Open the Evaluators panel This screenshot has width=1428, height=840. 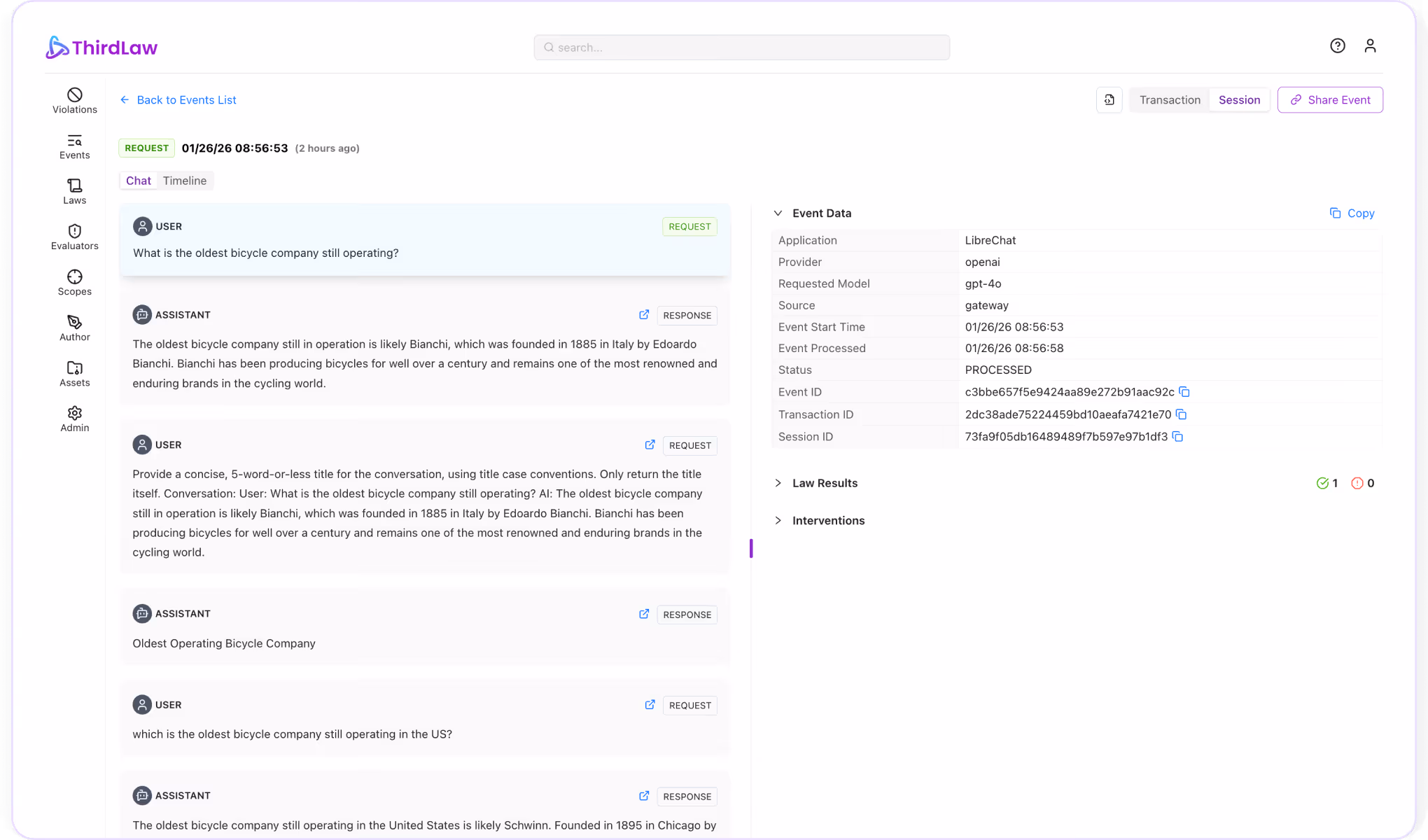(x=74, y=237)
